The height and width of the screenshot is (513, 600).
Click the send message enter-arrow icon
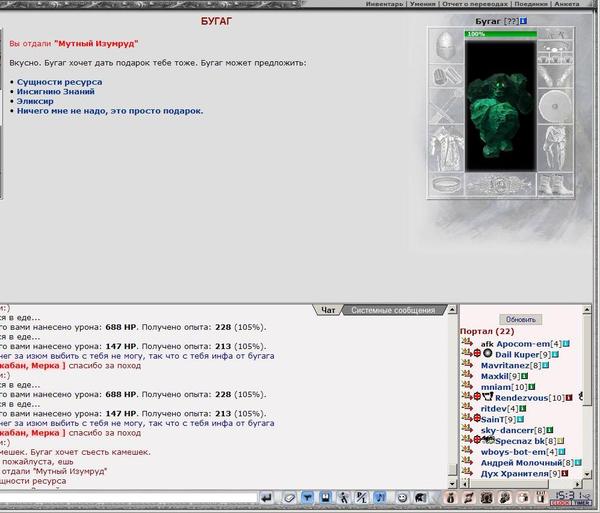pos(267,497)
